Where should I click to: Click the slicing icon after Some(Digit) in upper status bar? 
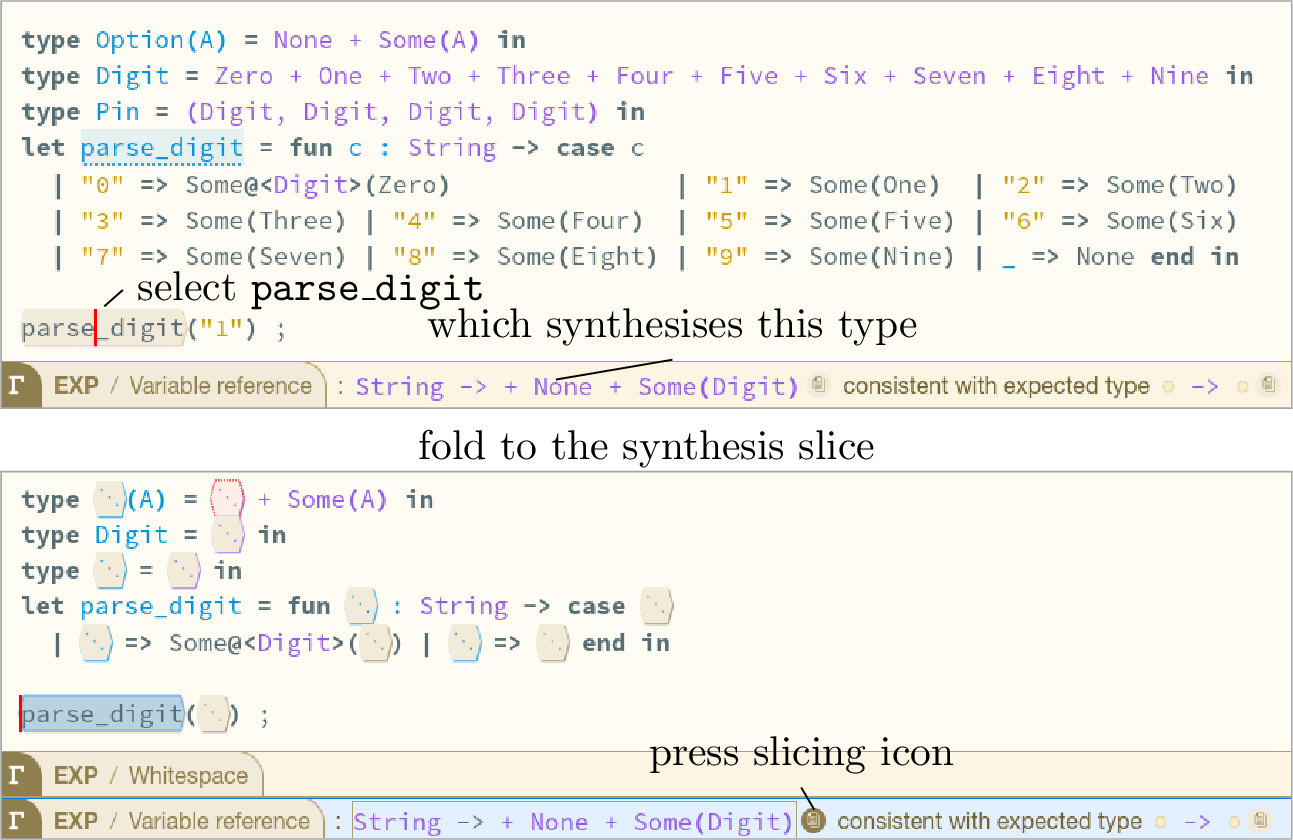[x=818, y=385]
